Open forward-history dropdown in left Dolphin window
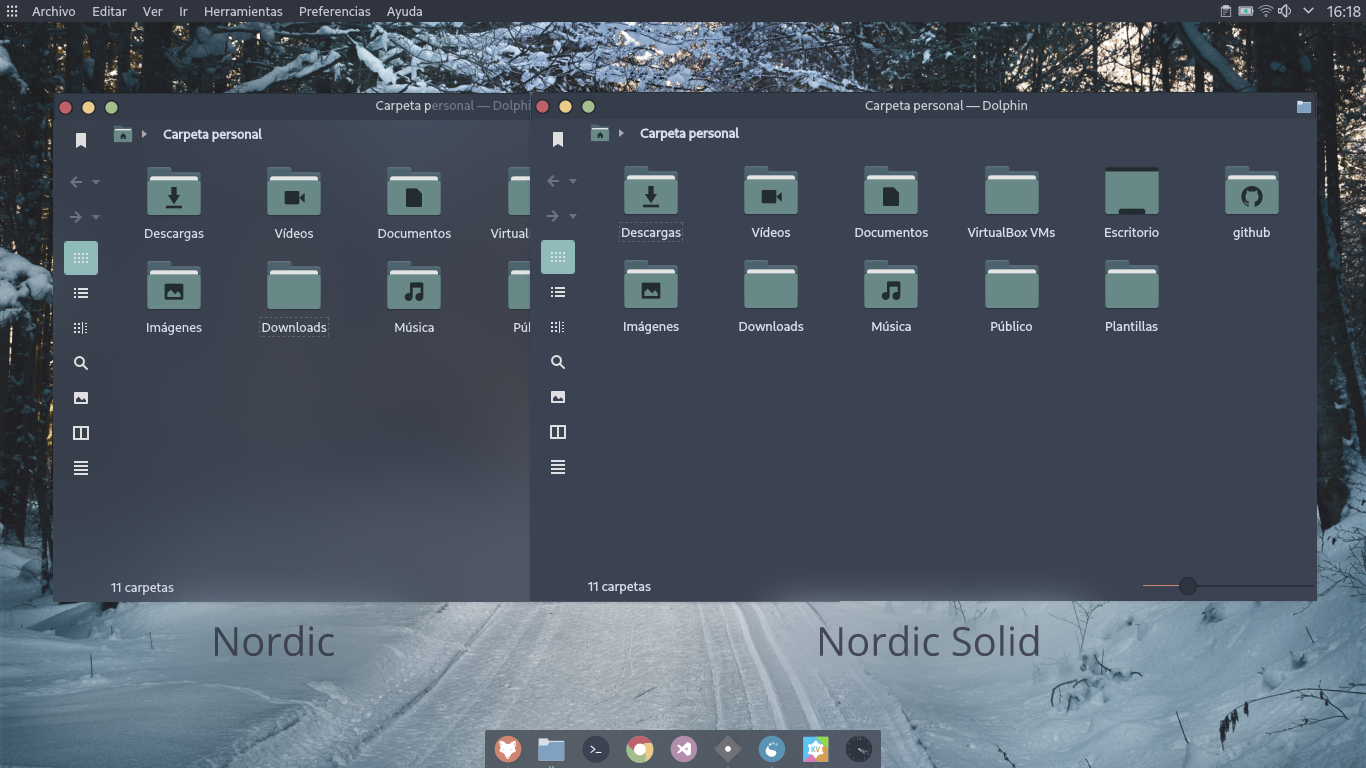Image resolution: width=1366 pixels, height=768 pixels. (96, 217)
